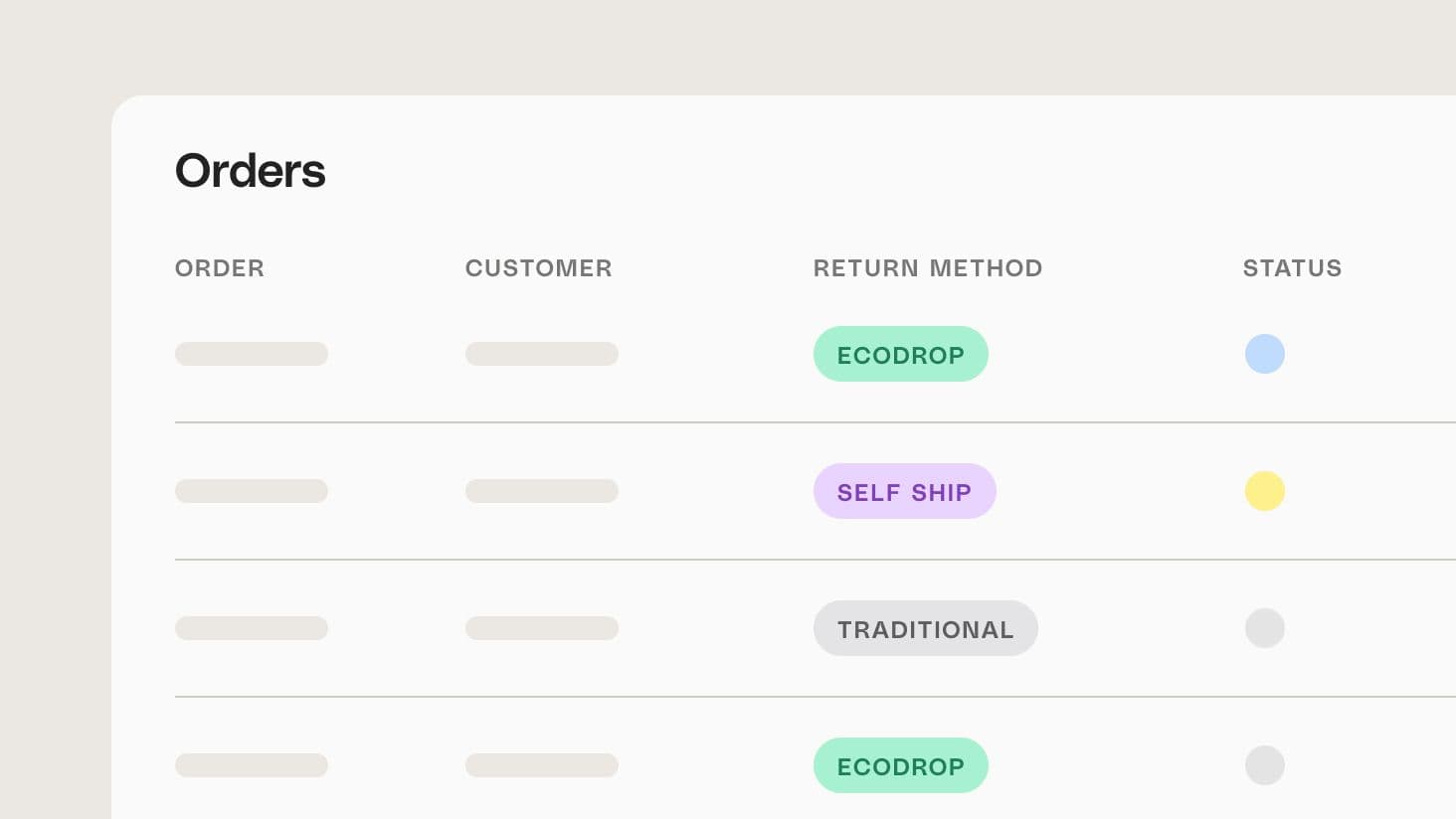Sort by the STATUS column header
The image size is (1456, 819).
(1292, 268)
